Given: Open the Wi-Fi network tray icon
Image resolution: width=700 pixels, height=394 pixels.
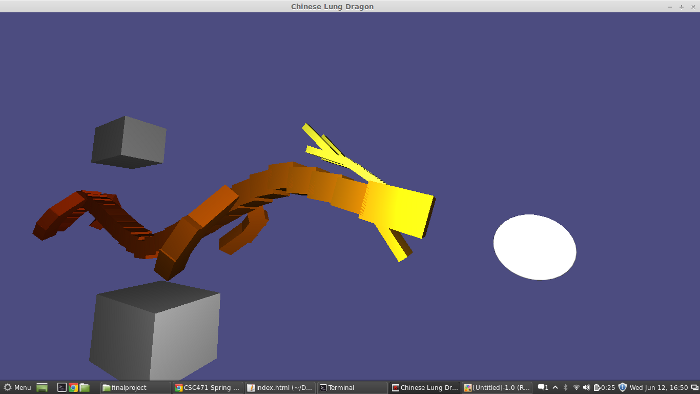Looking at the screenshot, I should pos(576,387).
